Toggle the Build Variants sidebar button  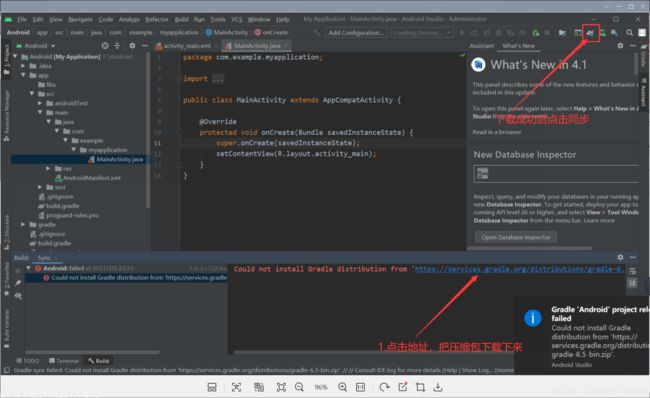tap(6, 329)
